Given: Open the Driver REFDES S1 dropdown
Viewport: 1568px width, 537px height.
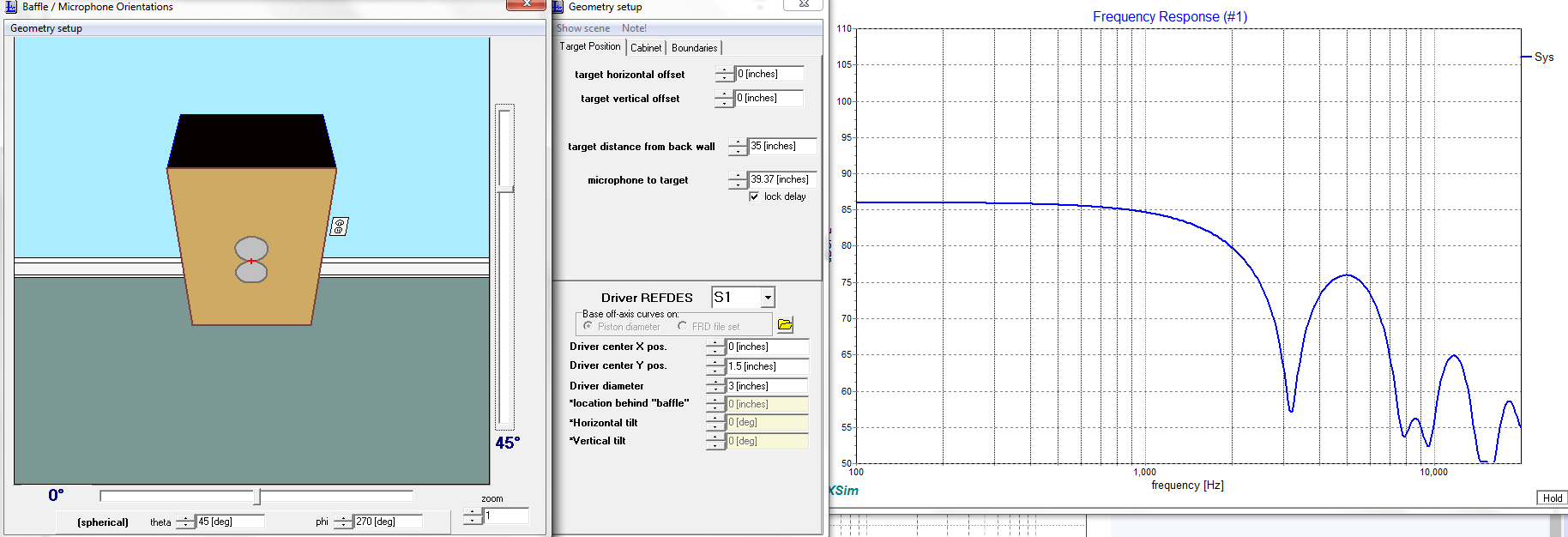Looking at the screenshot, I should coord(768,298).
